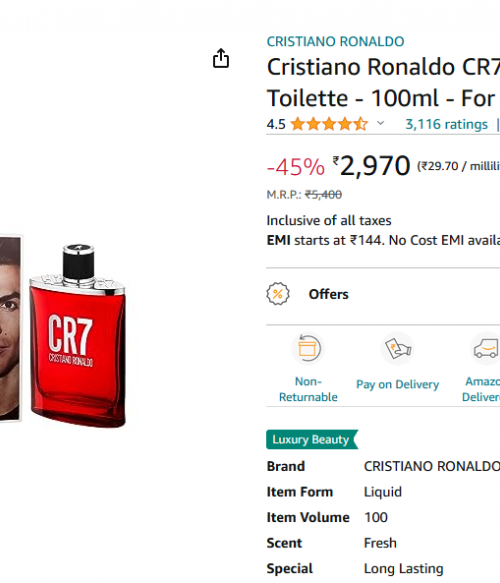
Task: Visit the CRISTIANO RONALDO brand store link
Action: (335, 41)
